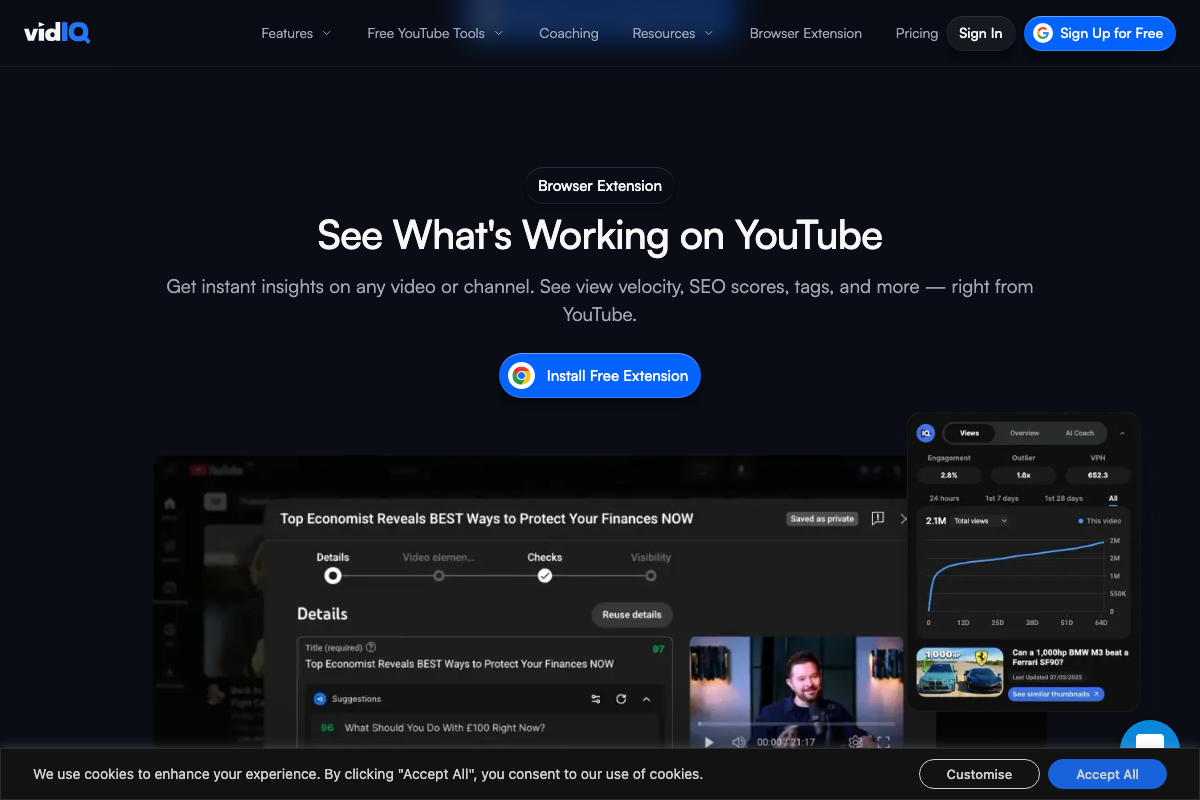This screenshot has width=1200, height=800.
Task: Select the Video elements step circle
Action: coord(439,576)
